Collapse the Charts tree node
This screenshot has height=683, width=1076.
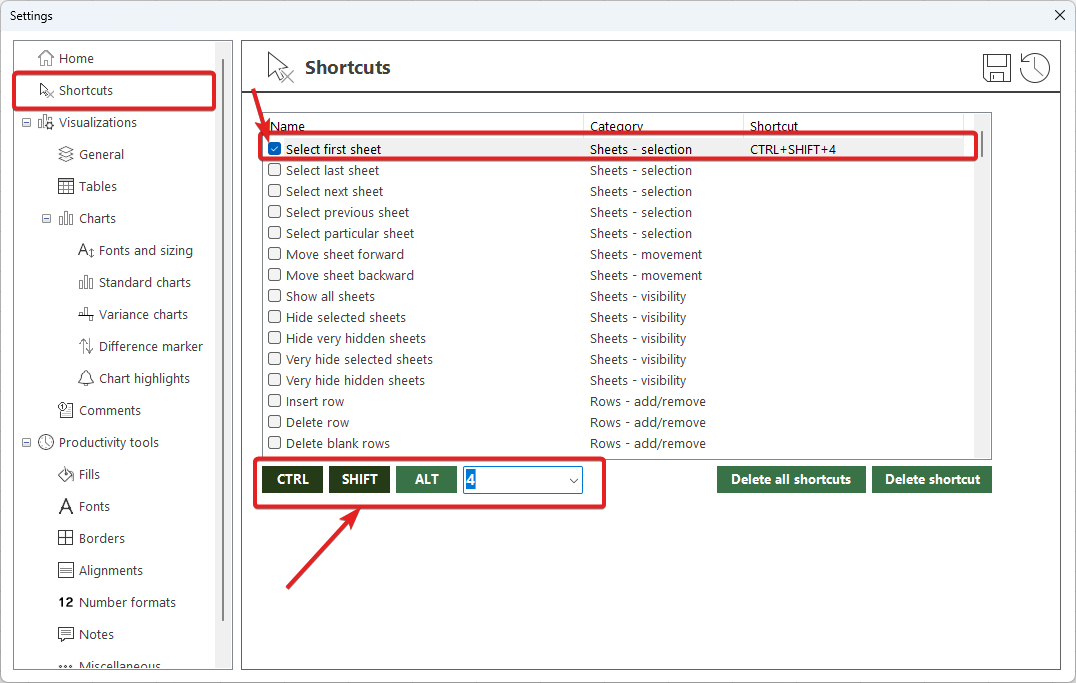coord(46,218)
